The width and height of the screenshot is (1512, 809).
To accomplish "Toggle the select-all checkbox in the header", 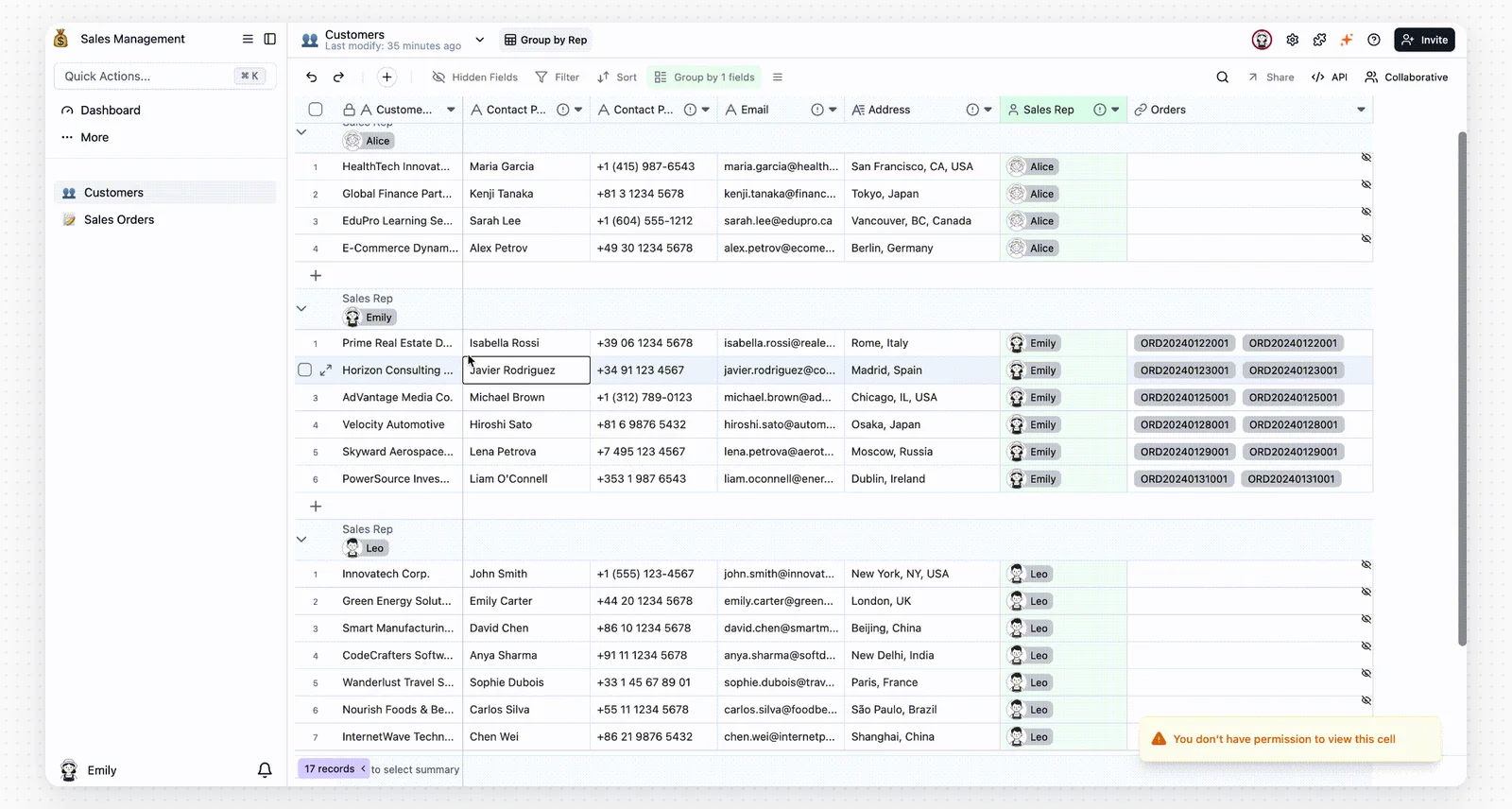I will 316,110.
